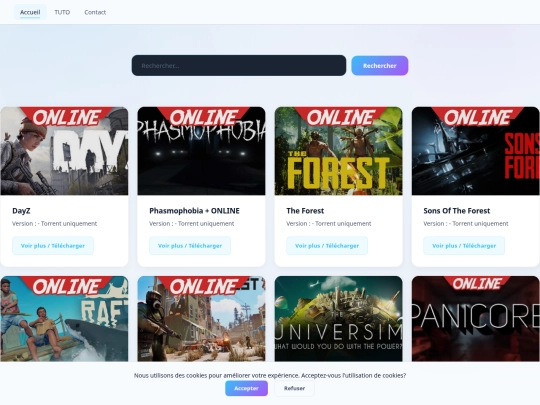540x405 pixels.
Task: Open the Accueil tab
Action: pyautogui.click(x=30, y=12)
